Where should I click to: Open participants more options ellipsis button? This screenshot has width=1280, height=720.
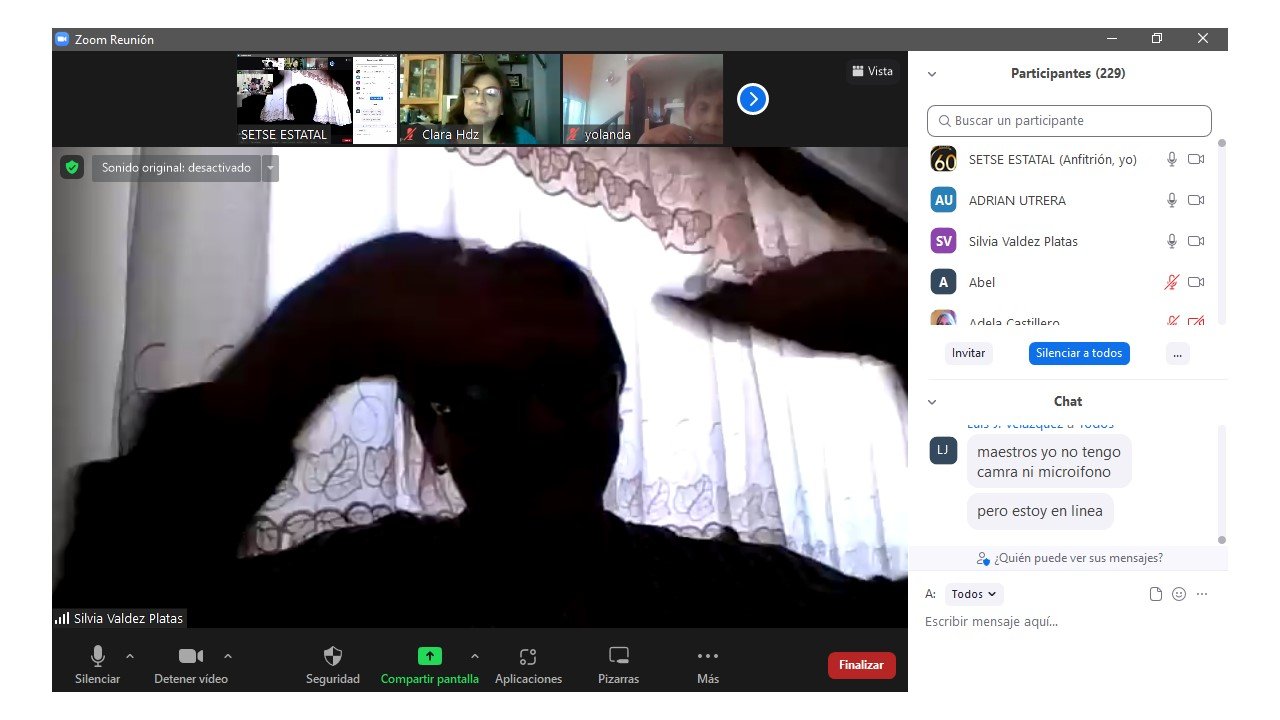1178,353
